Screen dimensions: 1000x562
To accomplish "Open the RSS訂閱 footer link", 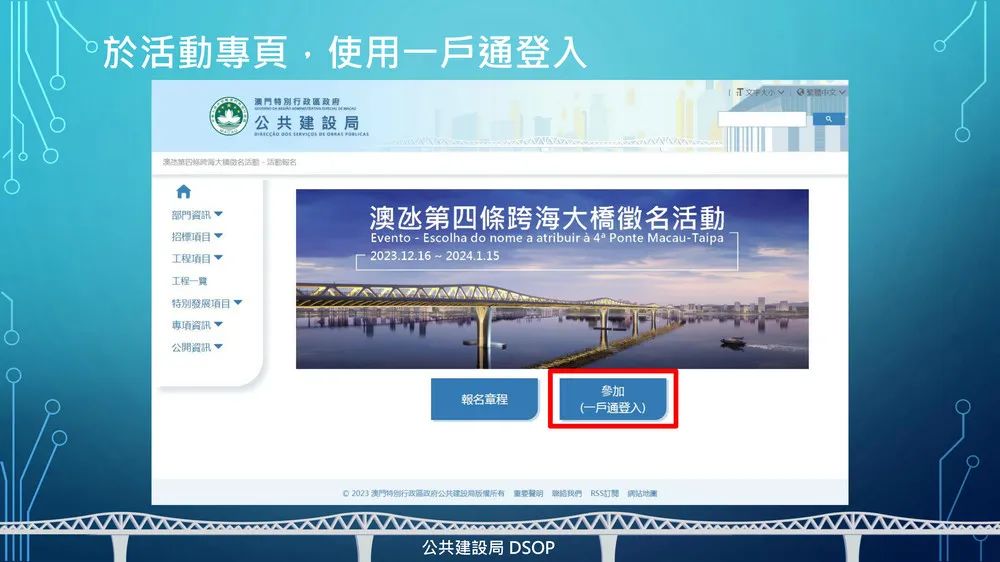I will pyautogui.click(x=605, y=493).
